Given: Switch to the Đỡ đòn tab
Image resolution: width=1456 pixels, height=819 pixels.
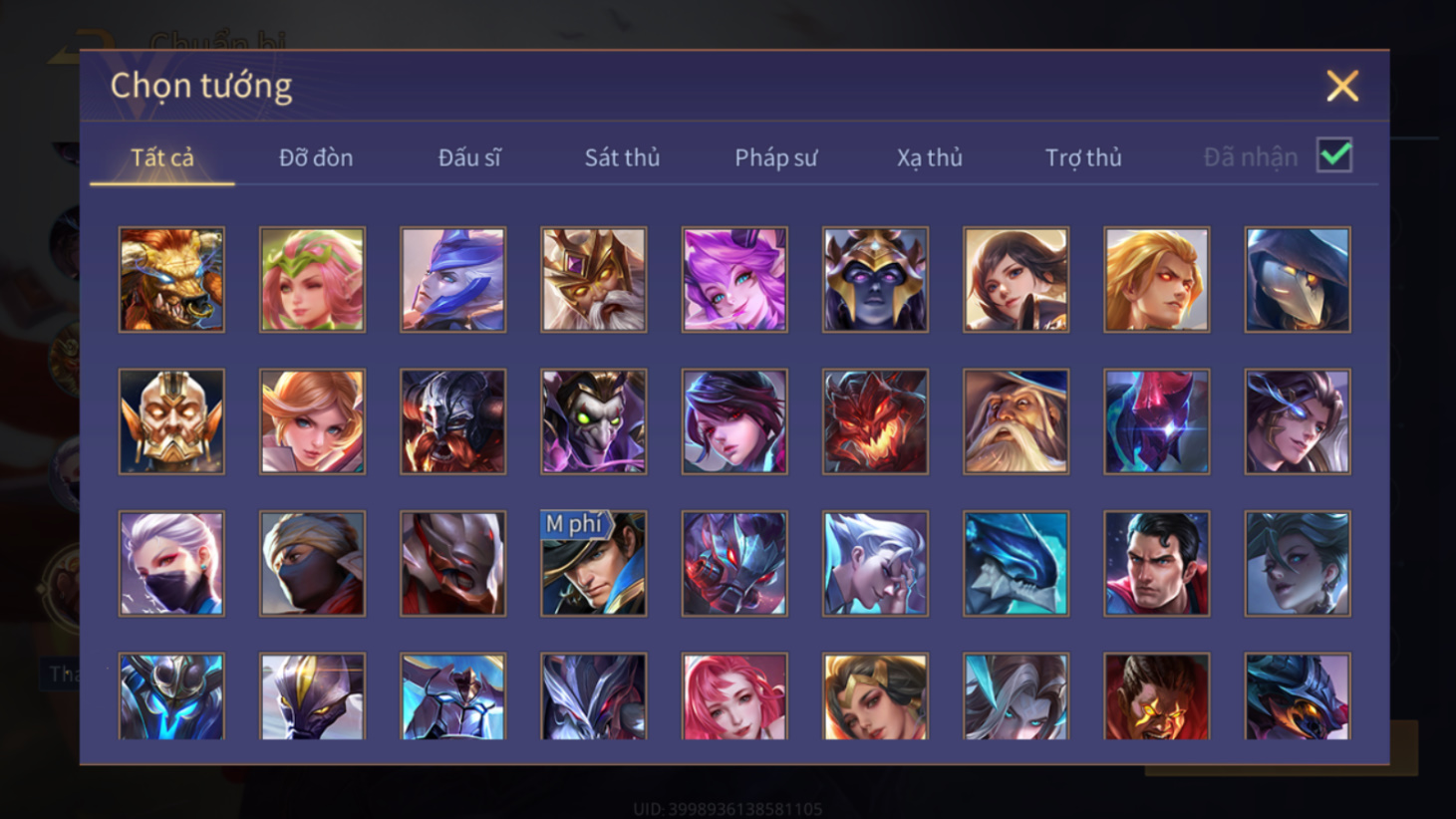Looking at the screenshot, I should [316, 157].
